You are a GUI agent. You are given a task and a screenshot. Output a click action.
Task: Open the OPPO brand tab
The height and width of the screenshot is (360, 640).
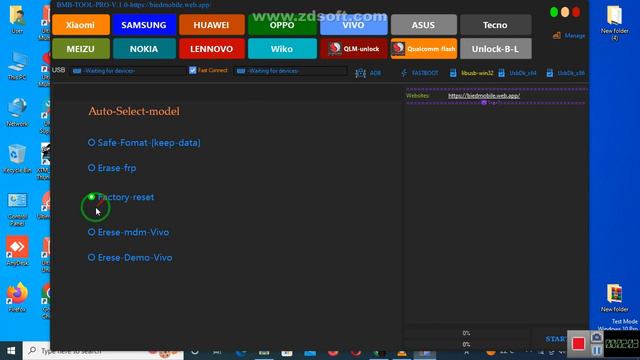tap(282, 24)
